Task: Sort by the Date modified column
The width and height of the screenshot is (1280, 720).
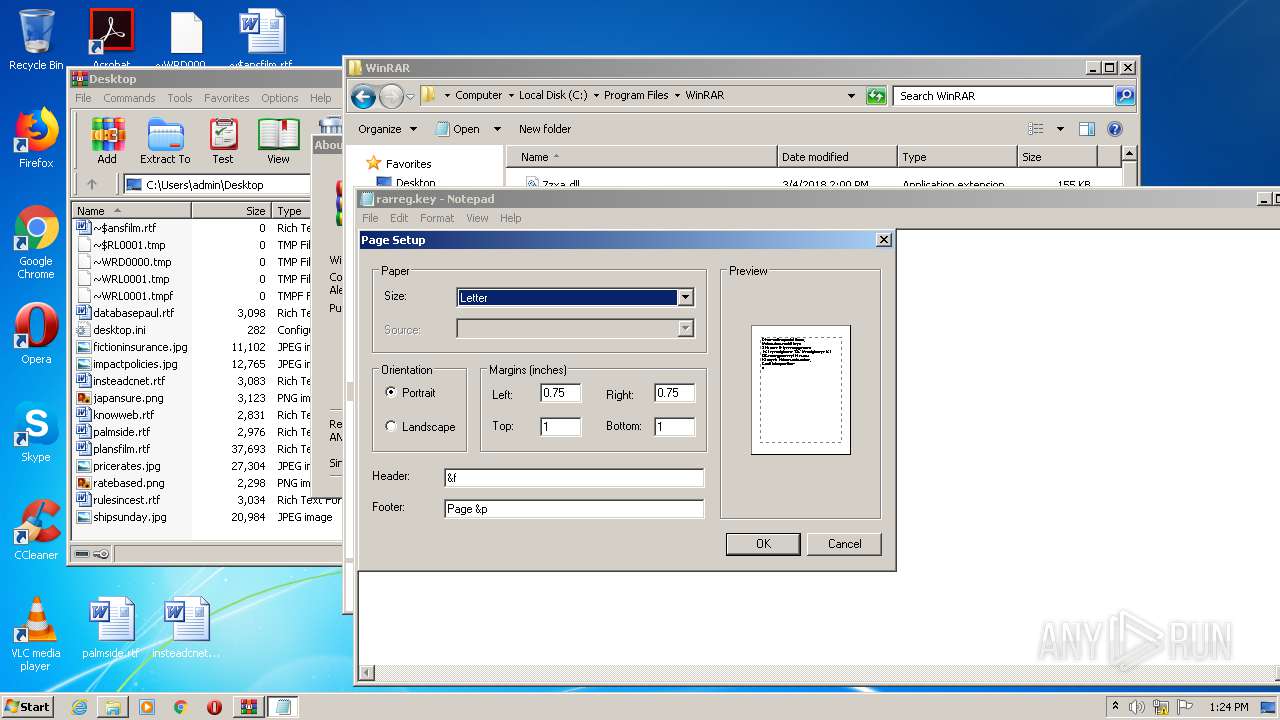Action: coord(837,157)
